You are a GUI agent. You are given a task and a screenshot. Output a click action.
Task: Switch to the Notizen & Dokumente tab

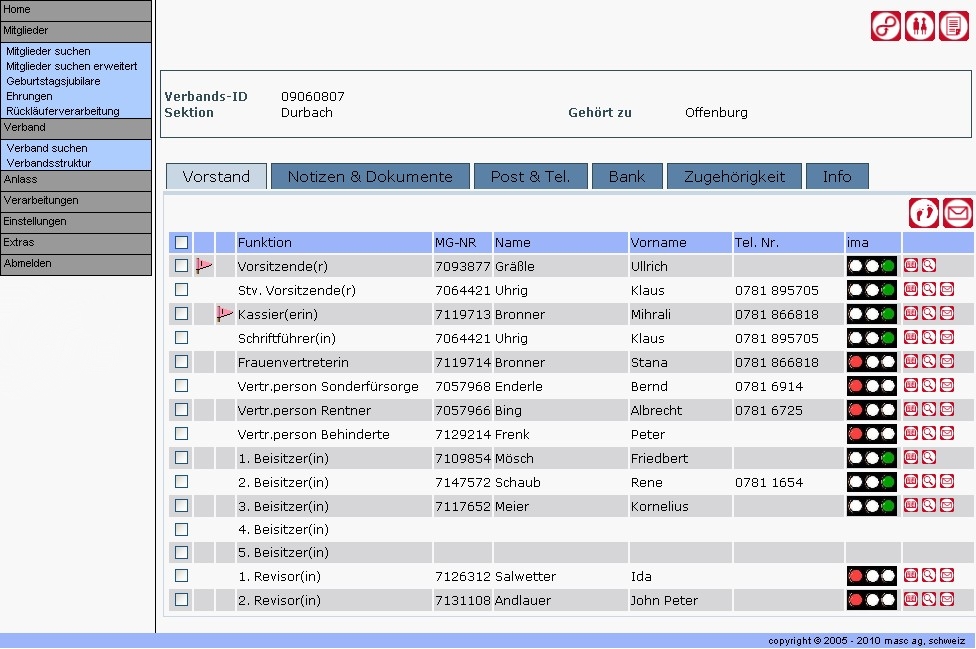pos(370,177)
